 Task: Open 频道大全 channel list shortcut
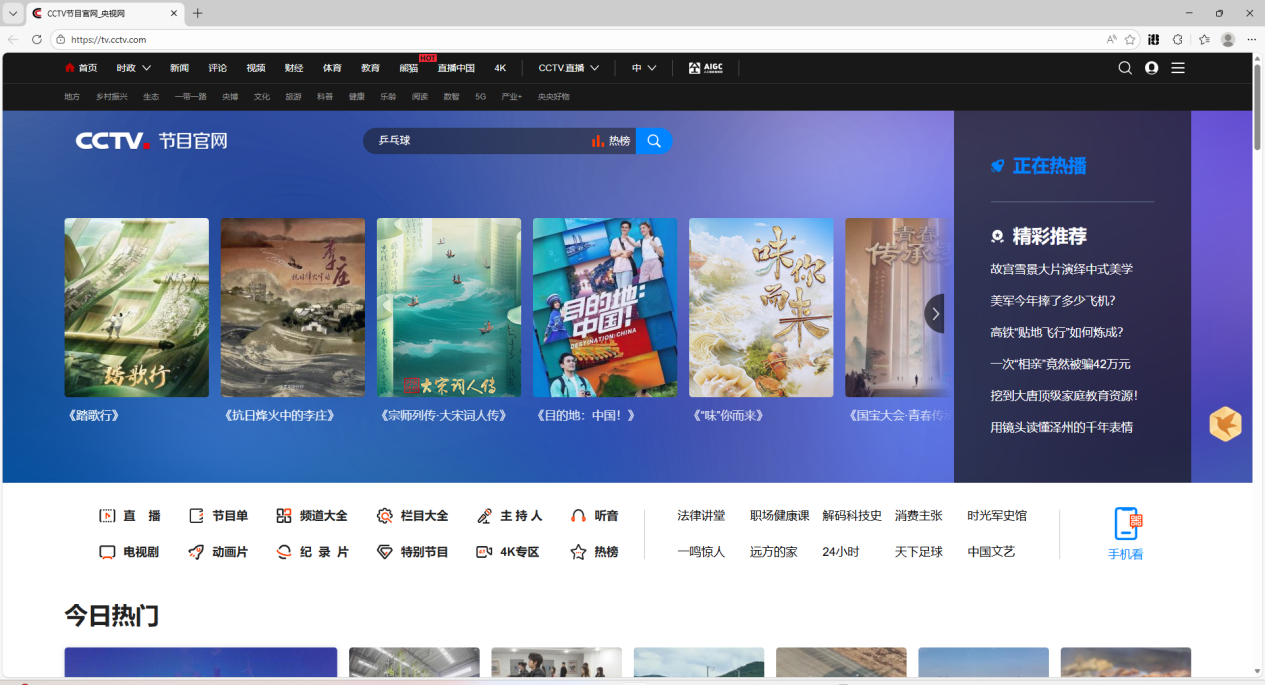point(312,516)
